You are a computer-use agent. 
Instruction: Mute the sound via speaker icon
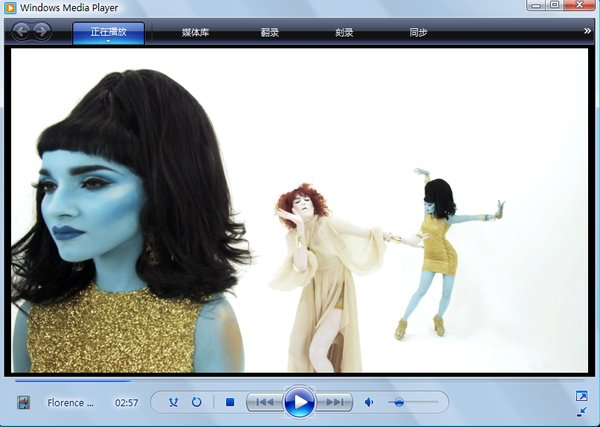click(369, 402)
